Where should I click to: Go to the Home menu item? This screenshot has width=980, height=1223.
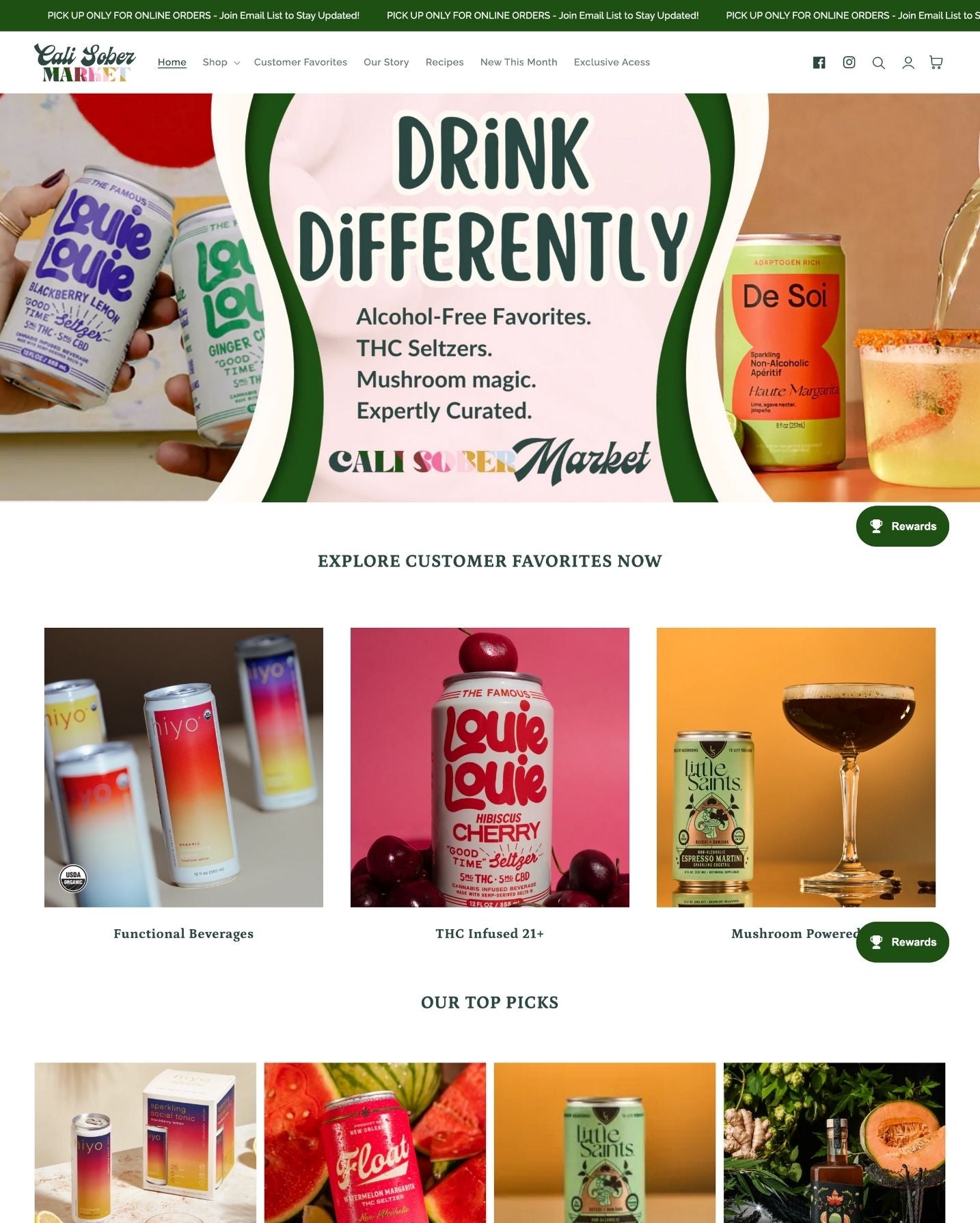click(172, 62)
